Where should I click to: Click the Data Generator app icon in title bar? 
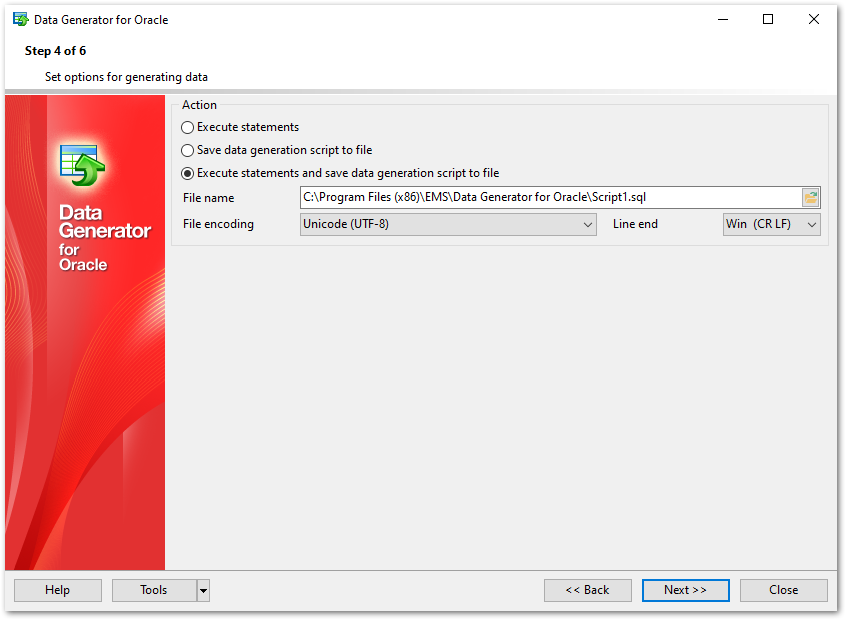pyautogui.click(x=20, y=19)
